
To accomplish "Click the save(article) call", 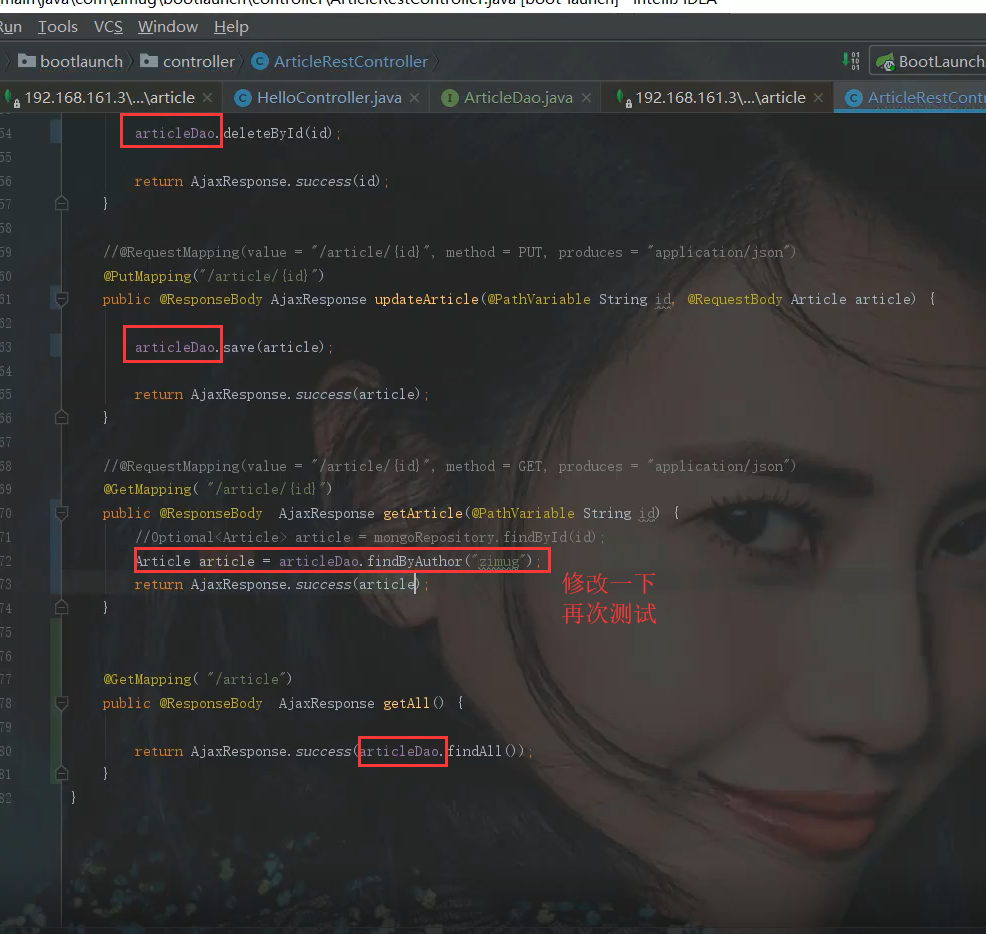I will click(274, 347).
